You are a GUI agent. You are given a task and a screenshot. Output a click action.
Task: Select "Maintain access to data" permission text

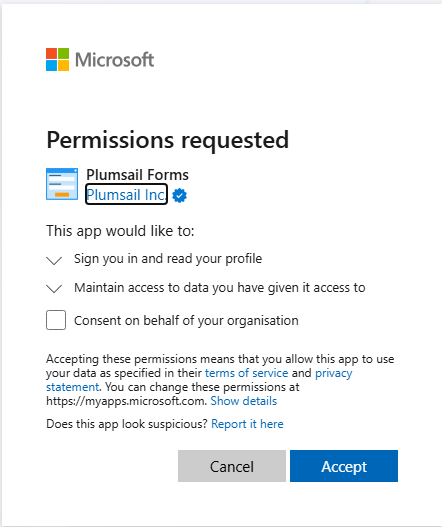(220, 288)
